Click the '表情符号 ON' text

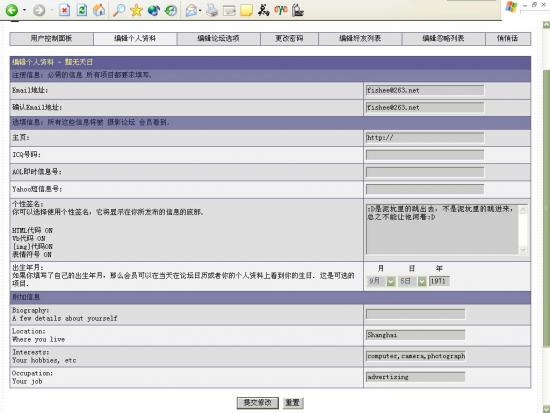tap(32, 254)
